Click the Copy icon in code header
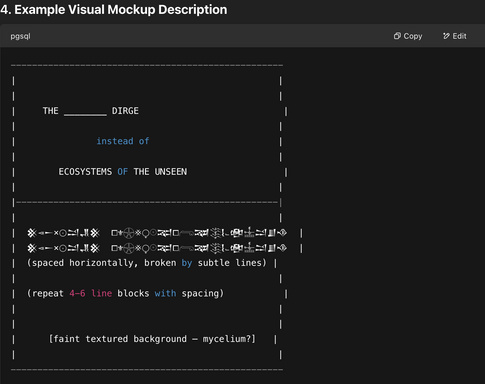The width and height of the screenshot is (485, 384). [397, 36]
